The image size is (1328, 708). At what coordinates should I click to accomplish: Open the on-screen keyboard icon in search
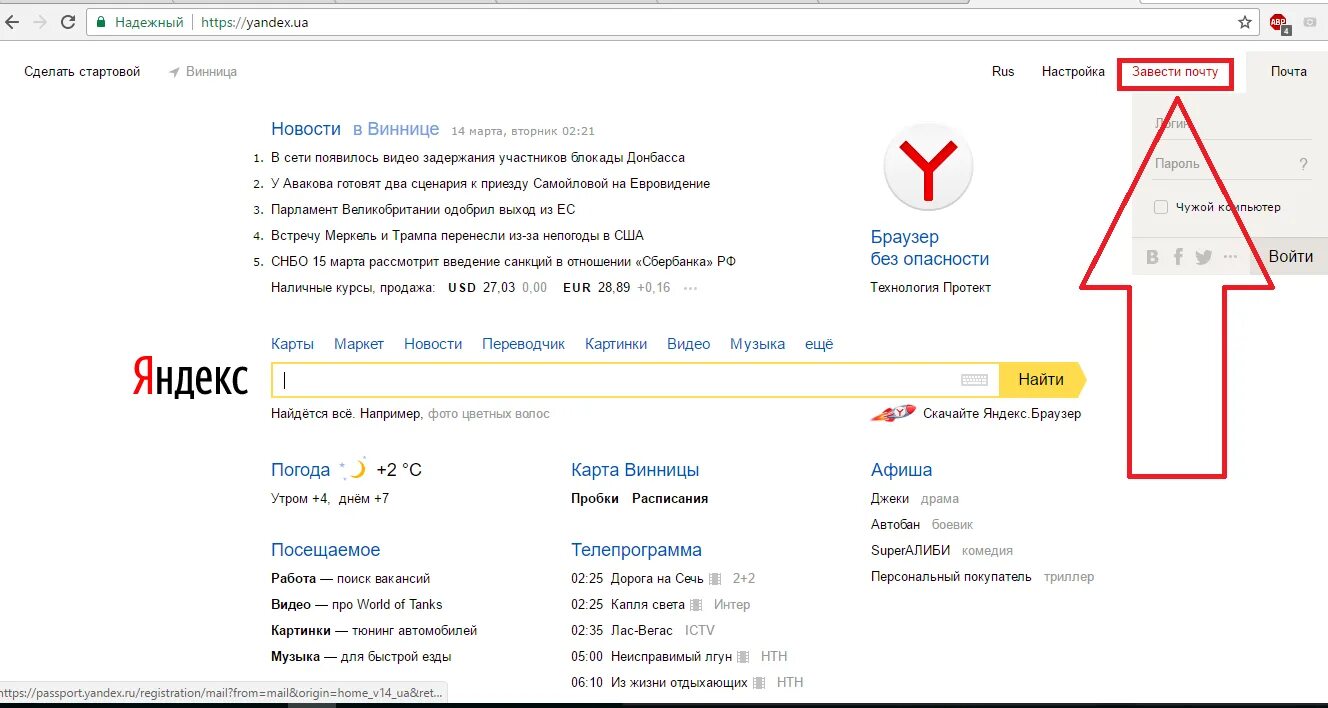[x=974, y=380]
